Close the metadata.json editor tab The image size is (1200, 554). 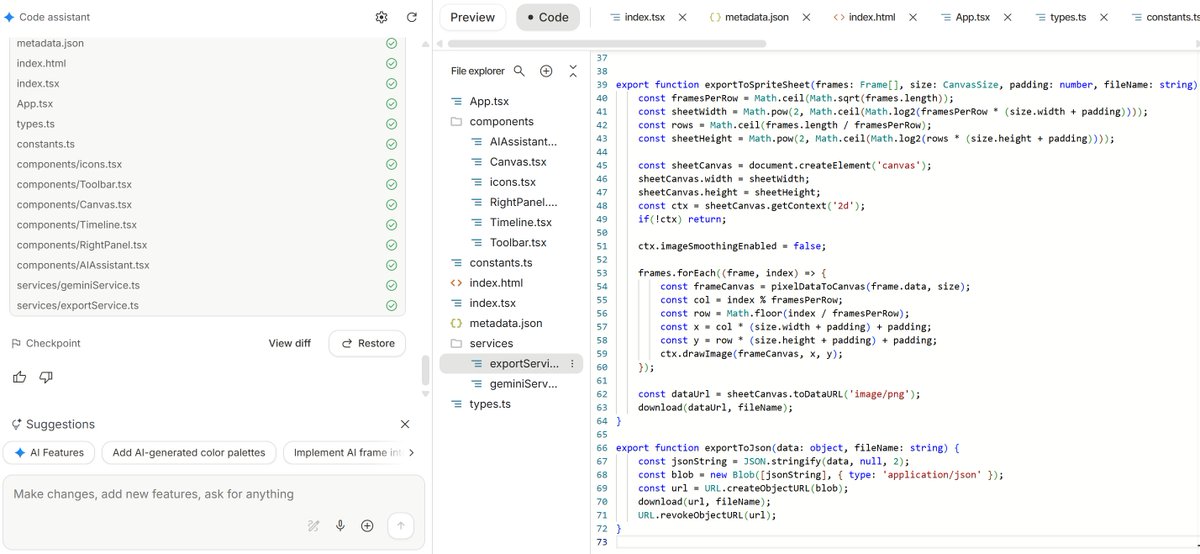[808, 17]
